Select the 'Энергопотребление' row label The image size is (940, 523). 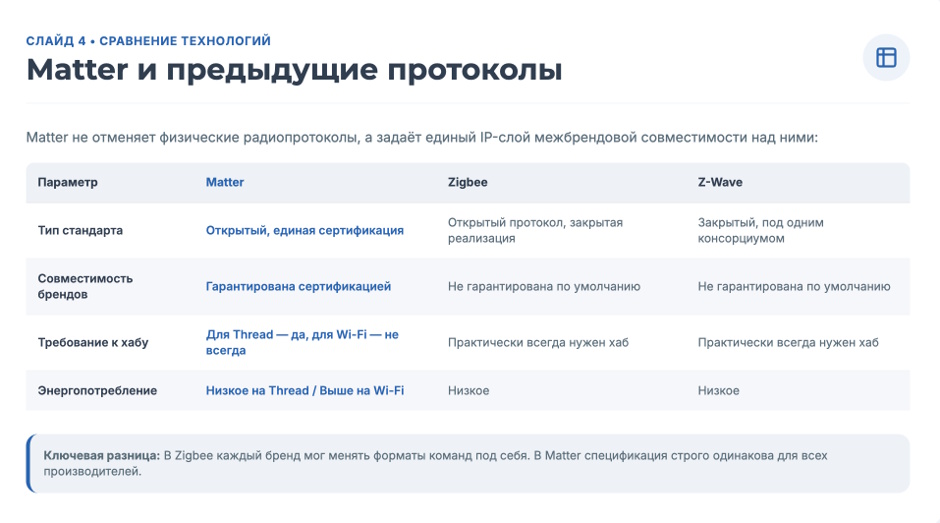click(x=97, y=390)
